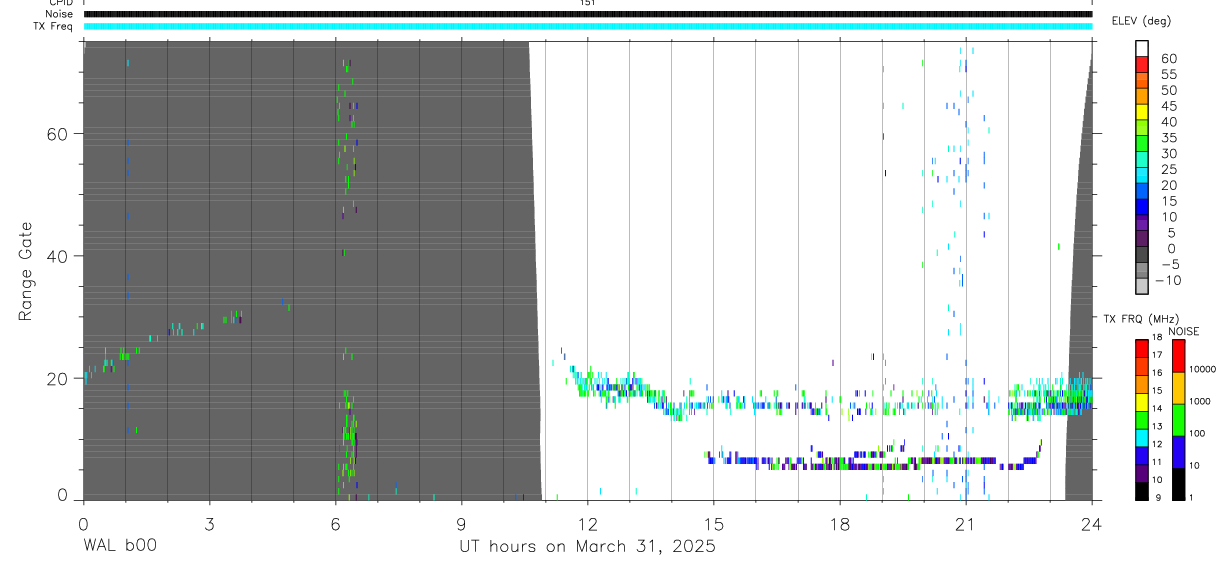The image size is (1228, 567).
Task: Click the 'WAL b00' label
Action: tap(120, 546)
